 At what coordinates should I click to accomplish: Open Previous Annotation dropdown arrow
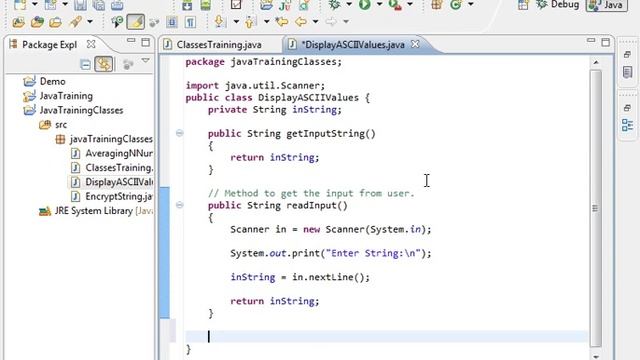click(267, 22)
